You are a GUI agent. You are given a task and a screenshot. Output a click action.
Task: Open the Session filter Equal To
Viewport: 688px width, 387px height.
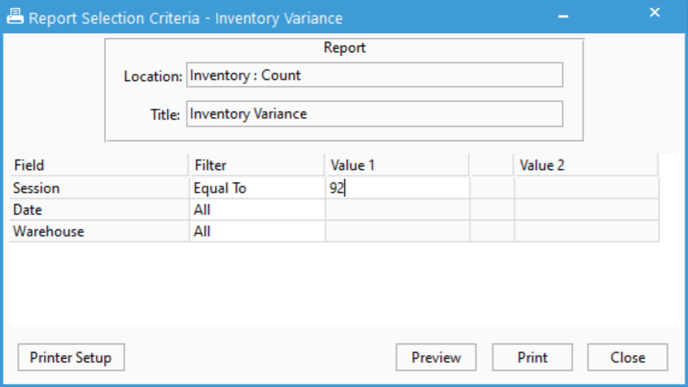pos(257,188)
